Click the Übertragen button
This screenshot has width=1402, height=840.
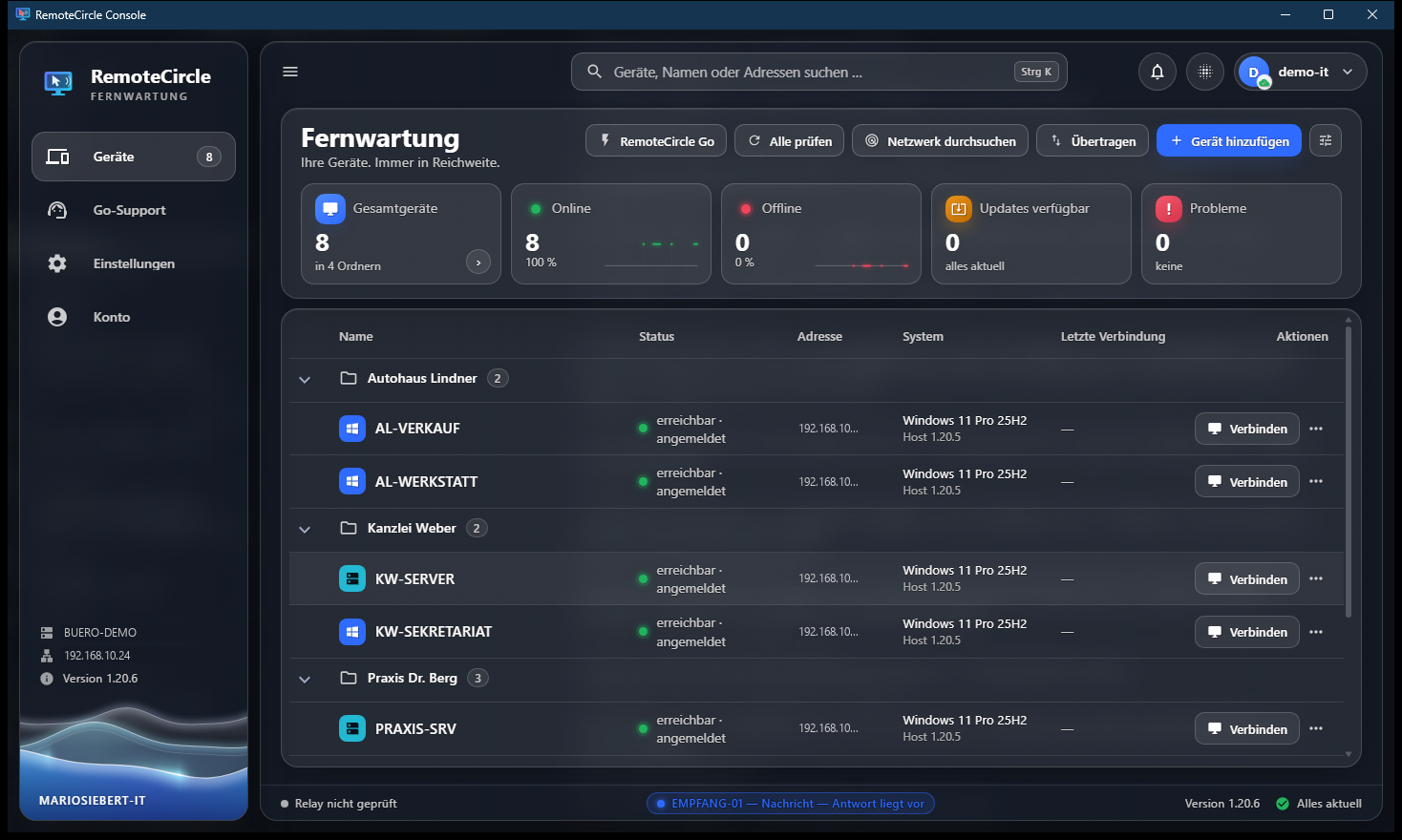(1093, 140)
